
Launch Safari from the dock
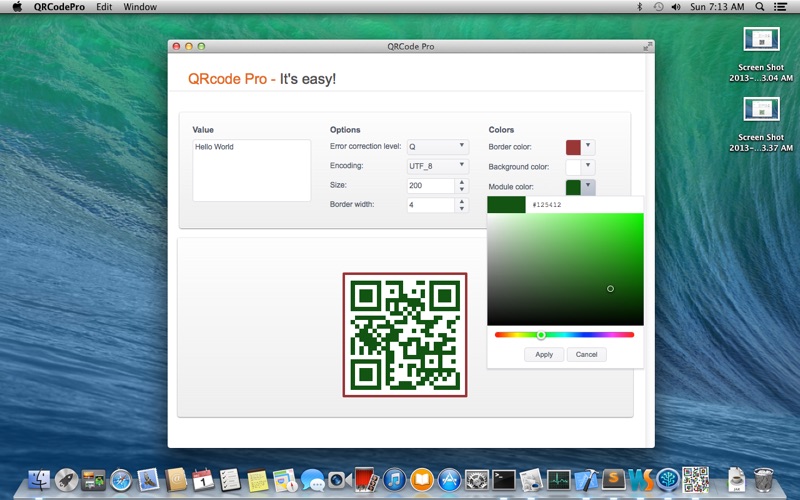coord(121,480)
